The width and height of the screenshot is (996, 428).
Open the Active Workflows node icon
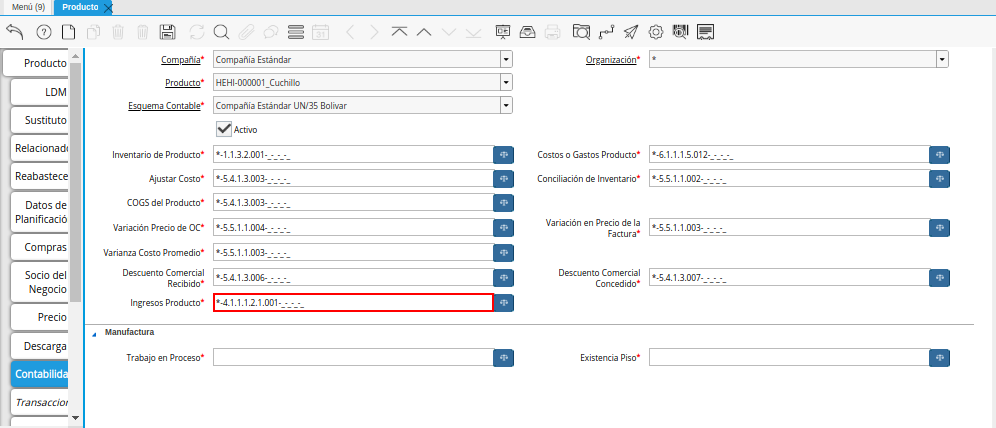(x=607, y=32)
